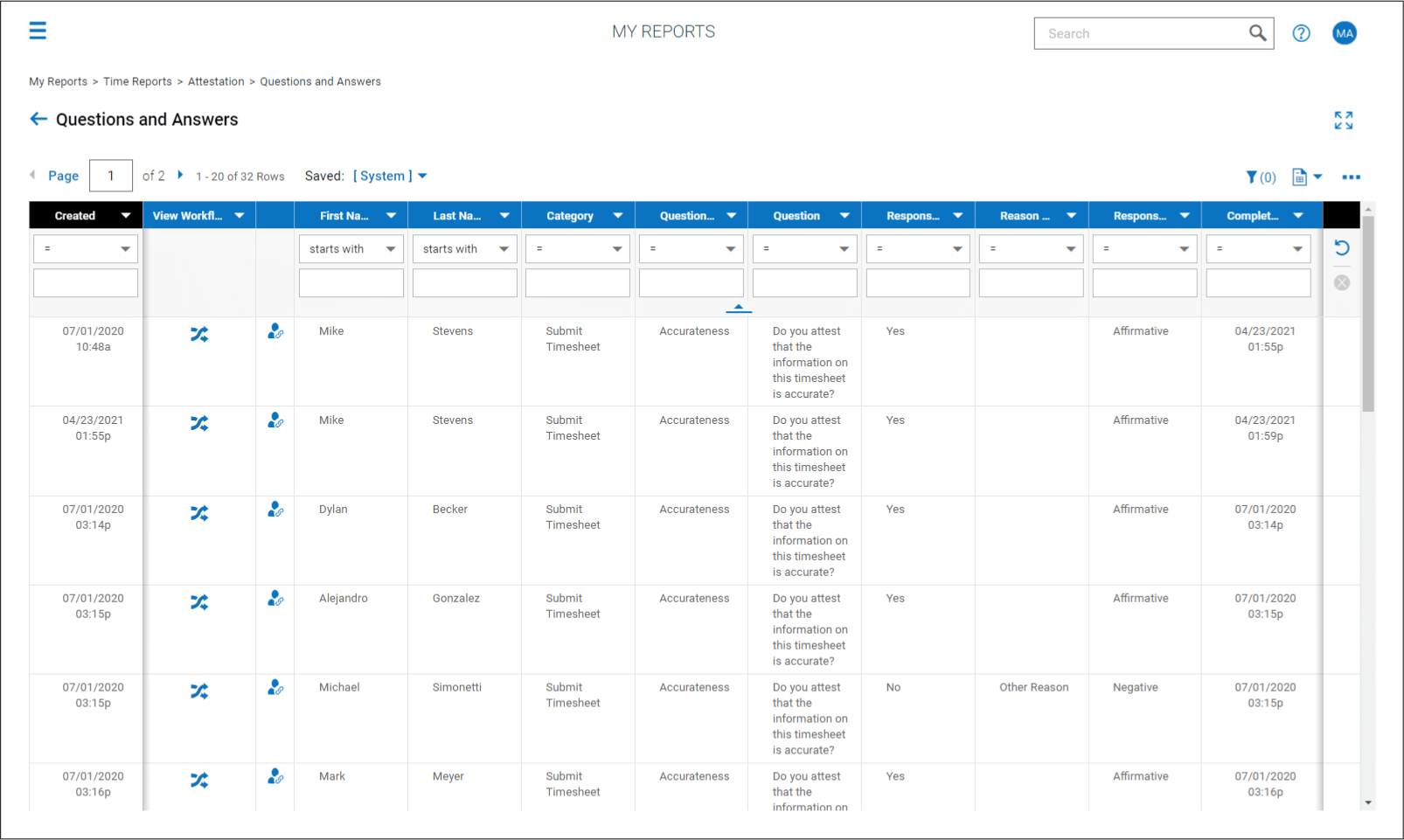This screenshot has width=1404, height=840.
Task: Open Reason column header dropdown arrow
Action: (x=1071, y=216)
